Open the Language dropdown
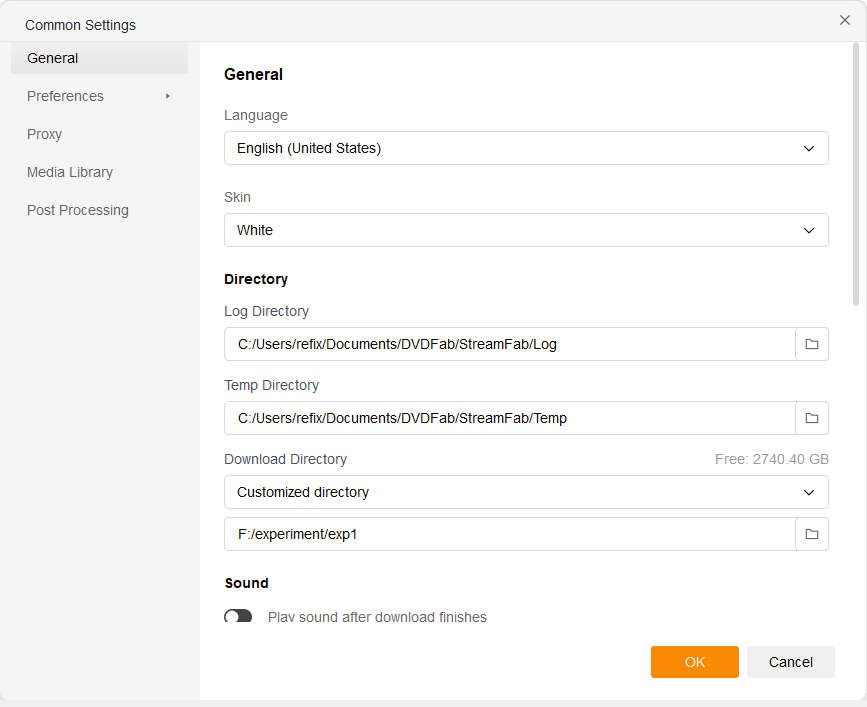867x707 pixels. pos(526,148)
